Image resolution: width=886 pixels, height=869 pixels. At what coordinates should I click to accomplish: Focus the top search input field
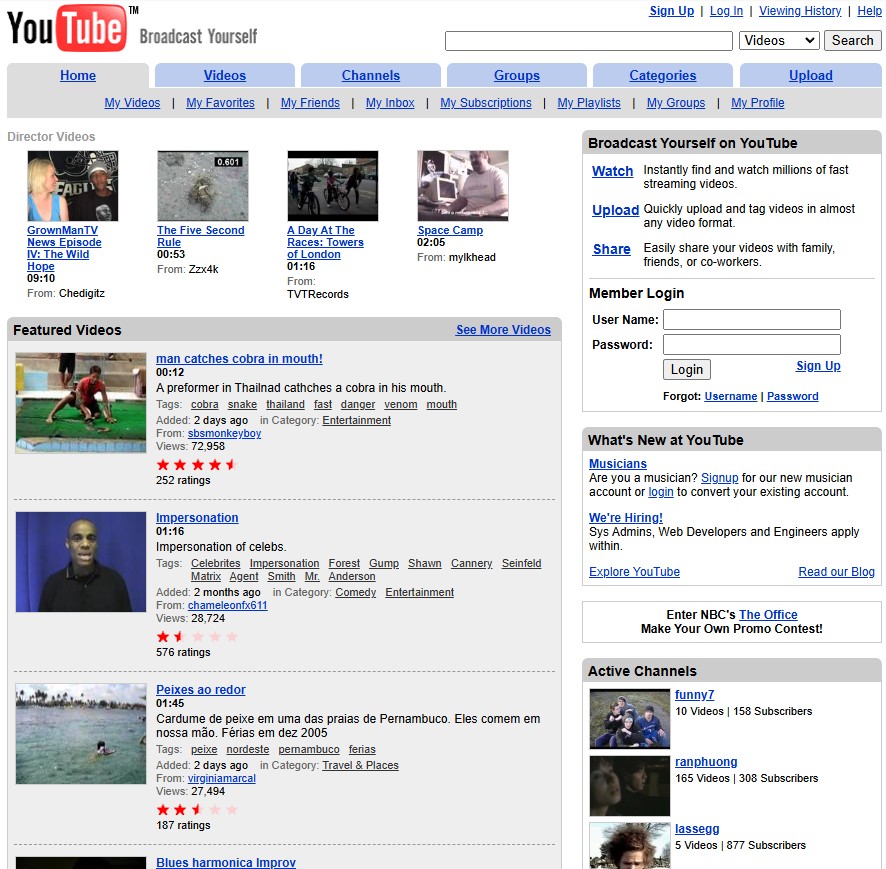(588, 41)
